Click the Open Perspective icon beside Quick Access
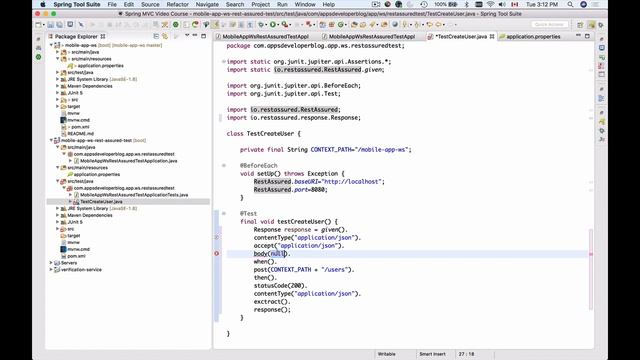Screen dimensions: 640x360 click(580, 25)
